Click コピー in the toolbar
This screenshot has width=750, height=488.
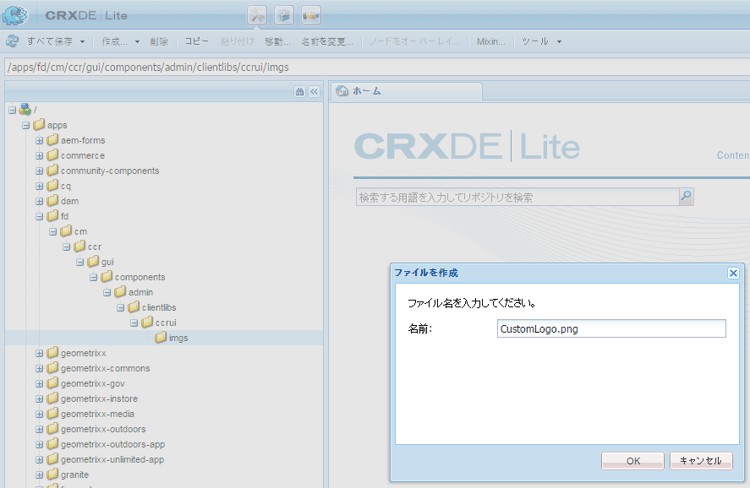pos(196,42)
